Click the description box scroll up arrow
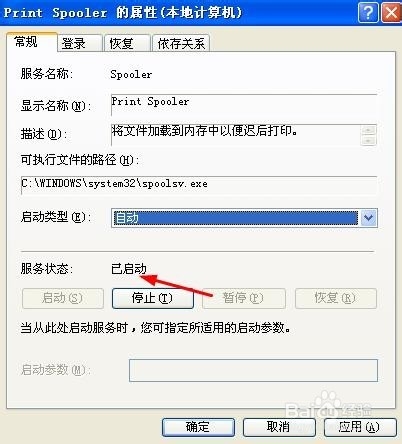This screenshot has width=402, height=444. [x=369, y=130]
